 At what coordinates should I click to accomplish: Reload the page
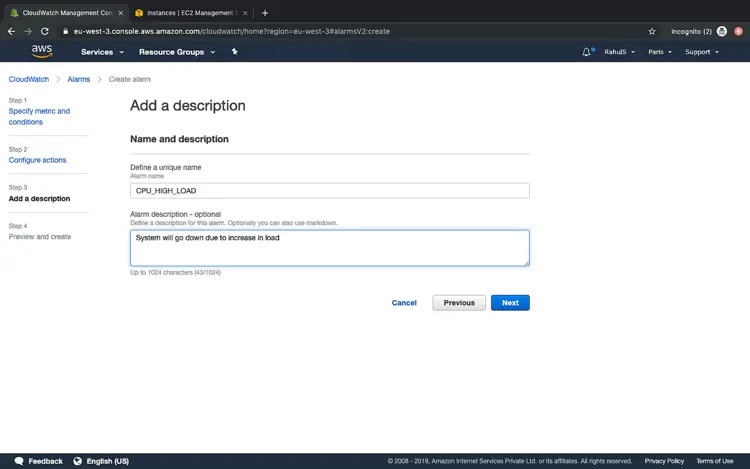click(x=45, y=31)
